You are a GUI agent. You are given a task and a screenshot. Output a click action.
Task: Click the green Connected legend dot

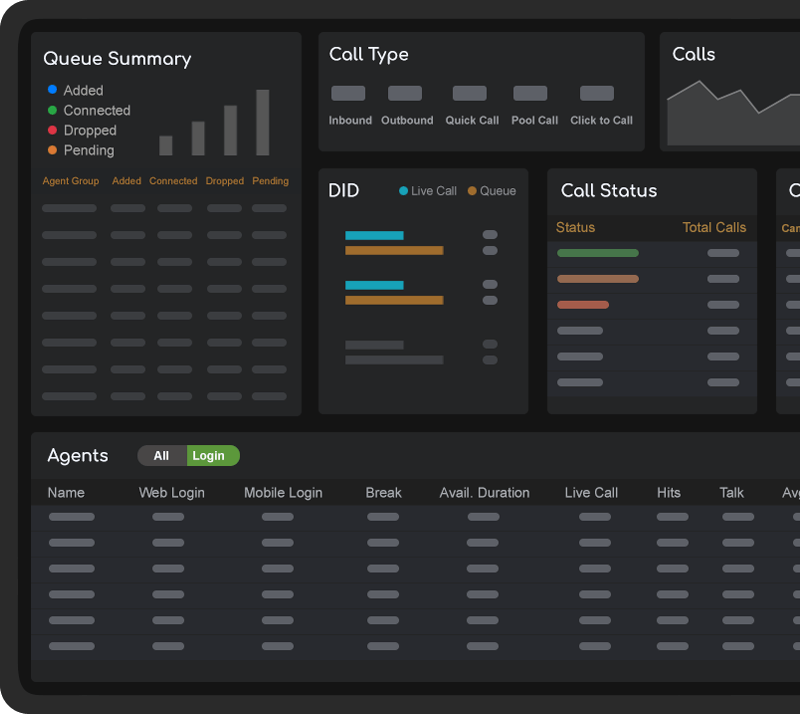tap(52, 110)
